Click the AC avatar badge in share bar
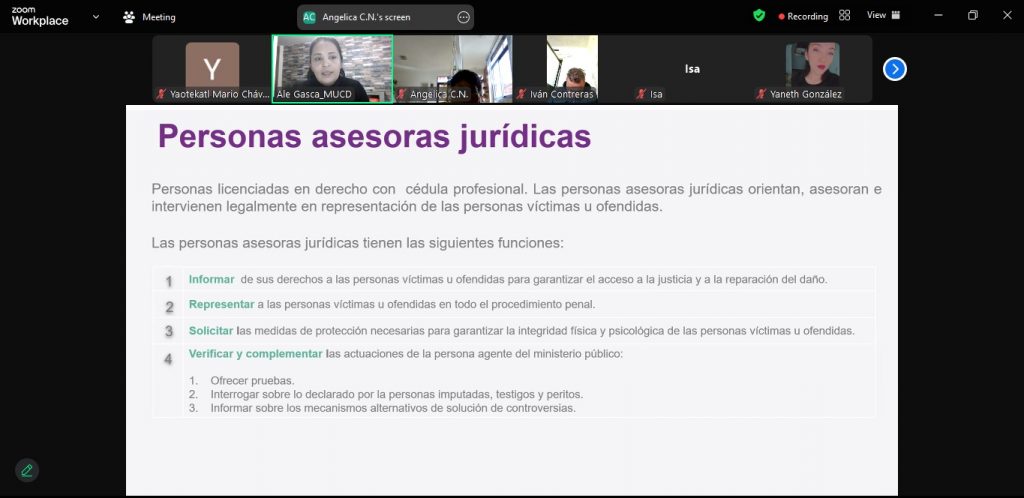1024x498 pixels. tap(309, 17)
